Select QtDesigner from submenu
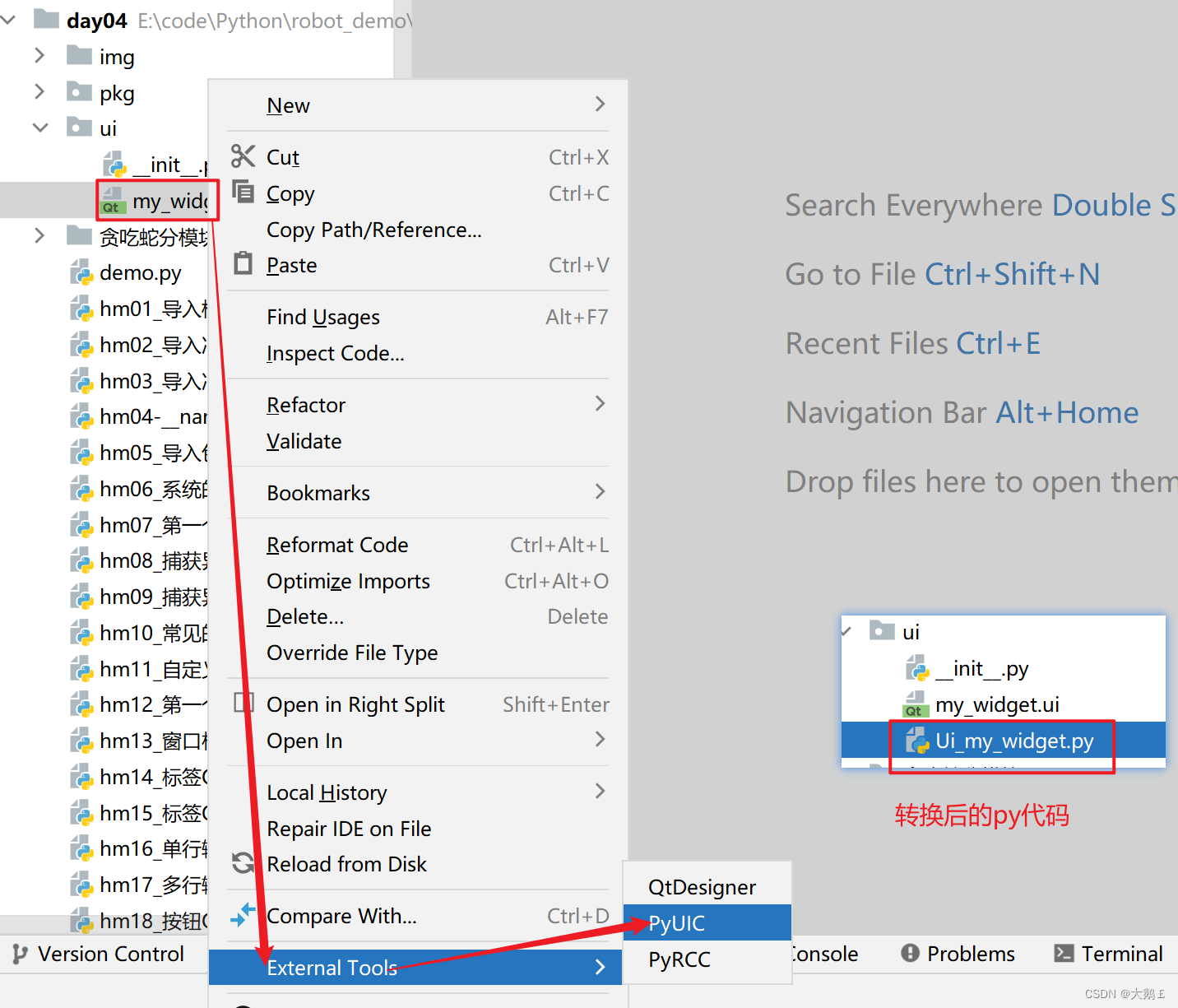The width and height of the screenshot is (1178, 1008). click(x=707, y=887)
